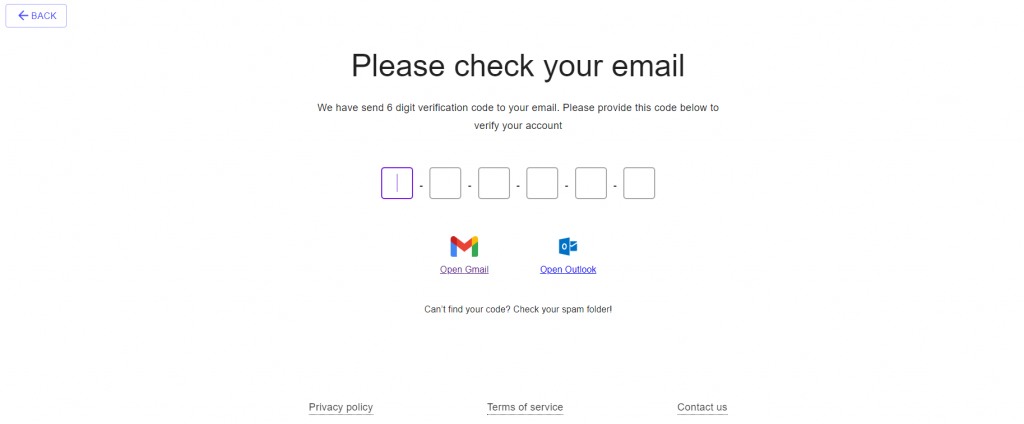Click the Please check your email heading
Image resolution: width=1024 pixels, height=424 pixels.
pos(518,66)
